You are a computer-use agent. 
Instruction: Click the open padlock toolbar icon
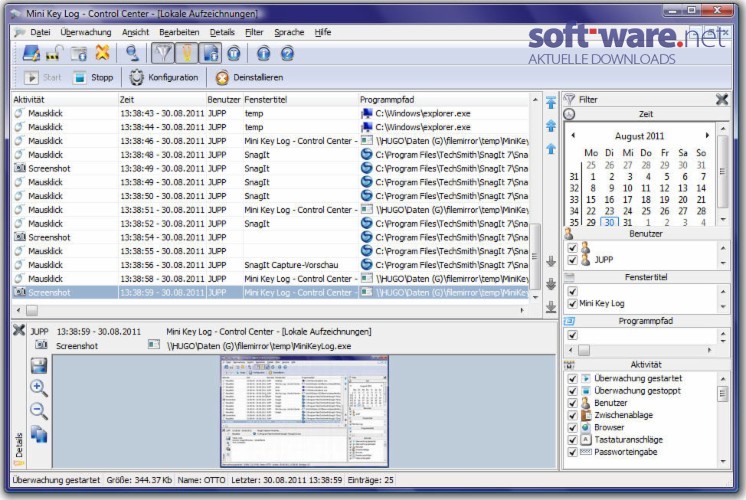pos(54,53)
